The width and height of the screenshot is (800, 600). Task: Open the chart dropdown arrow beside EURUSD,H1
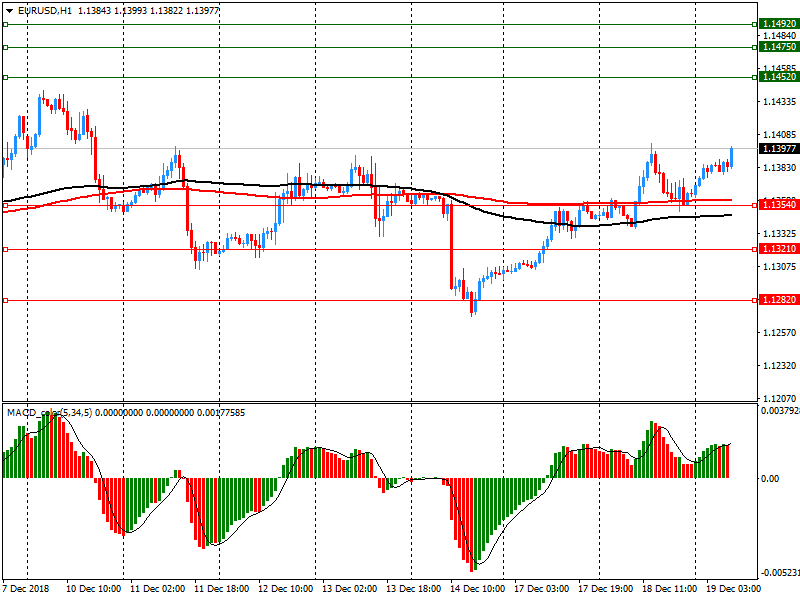point(8,10)
